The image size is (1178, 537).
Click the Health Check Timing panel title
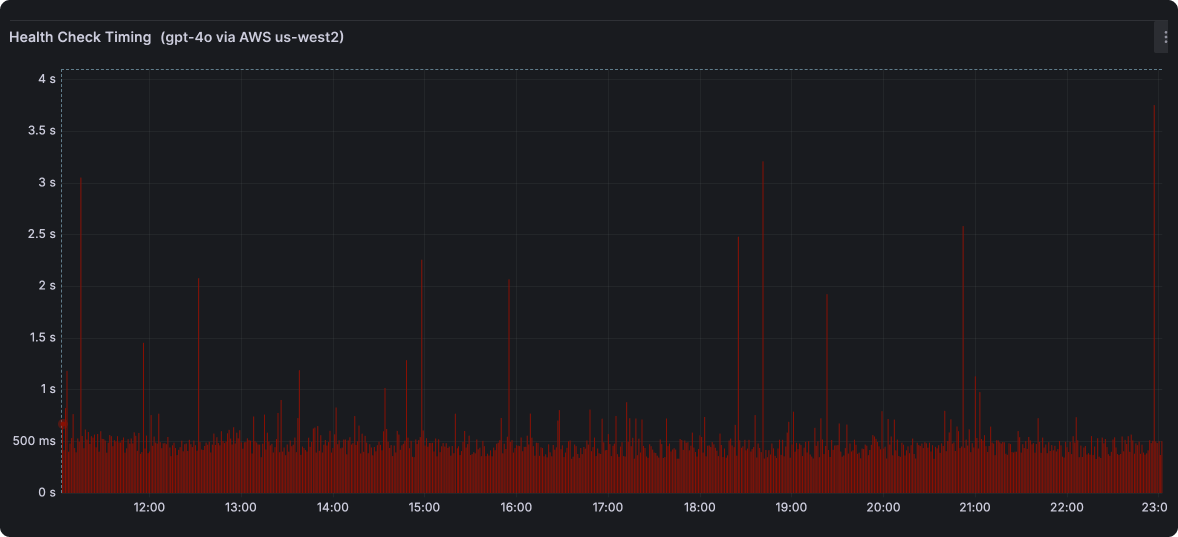[x=80, y=37]
